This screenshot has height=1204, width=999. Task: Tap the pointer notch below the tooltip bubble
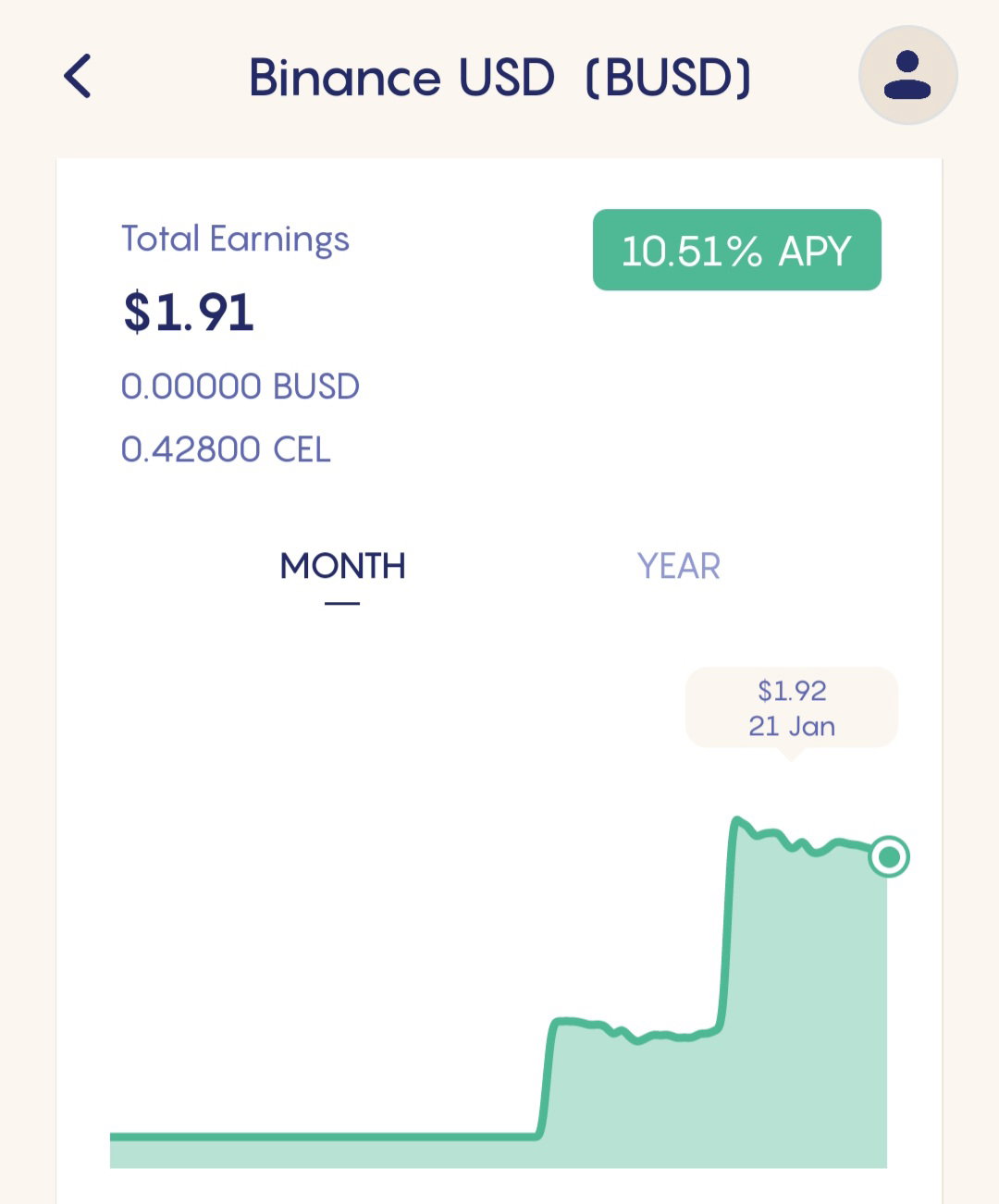coord(791,754)
